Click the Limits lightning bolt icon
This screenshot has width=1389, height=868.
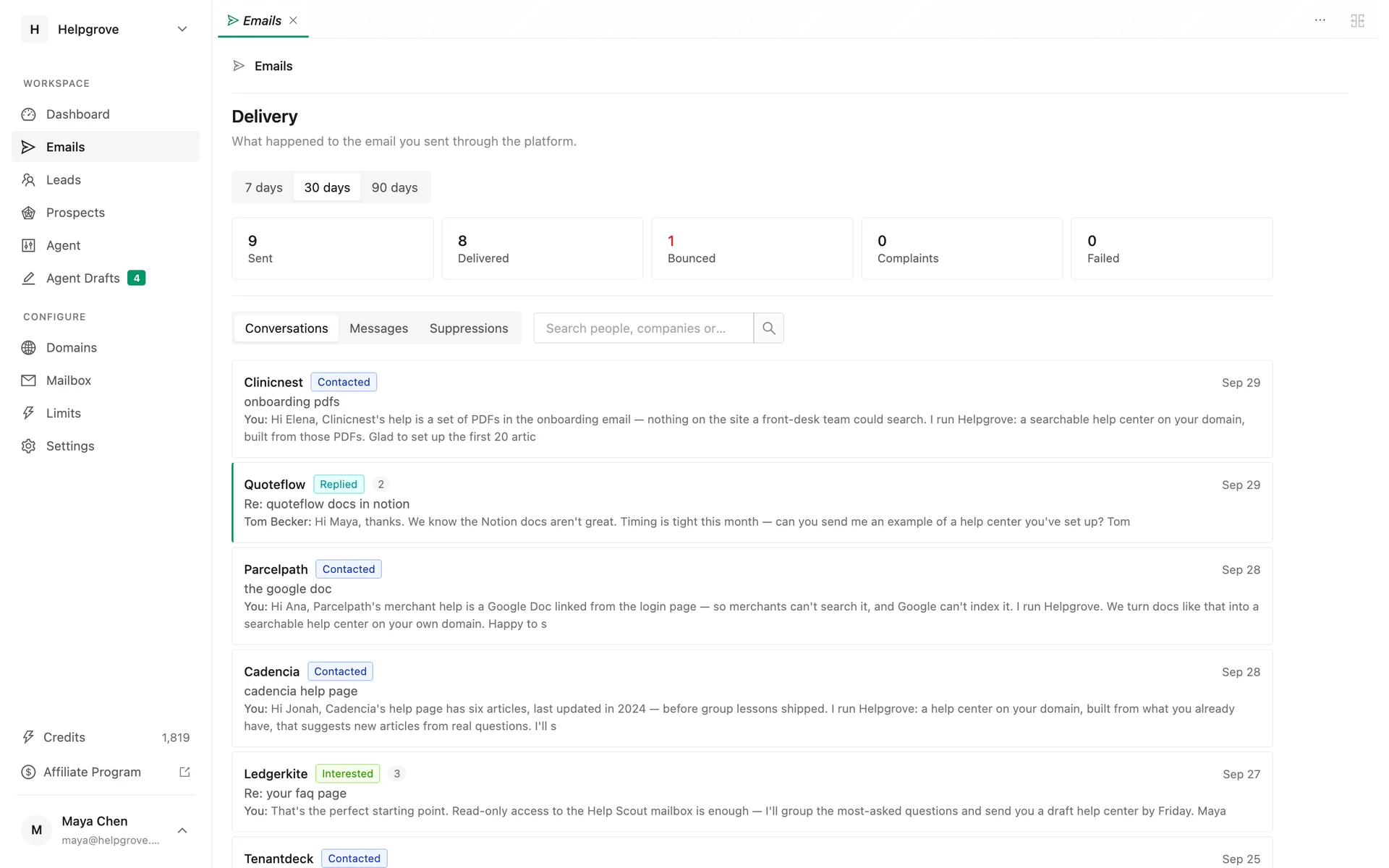[x=28, y=413]
